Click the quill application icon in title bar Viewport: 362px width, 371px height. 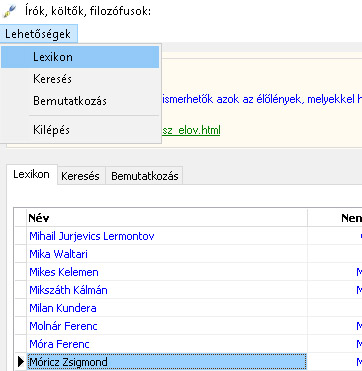(x=10, y=11)
